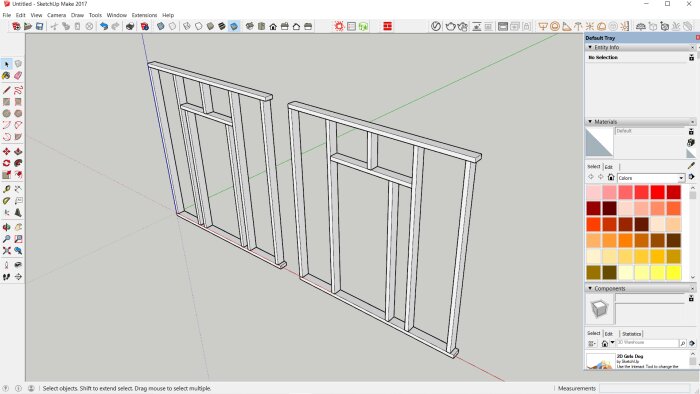Screen dimensions: 700x394
Task: Toggle X-ray face style
Action: [161, 26]
